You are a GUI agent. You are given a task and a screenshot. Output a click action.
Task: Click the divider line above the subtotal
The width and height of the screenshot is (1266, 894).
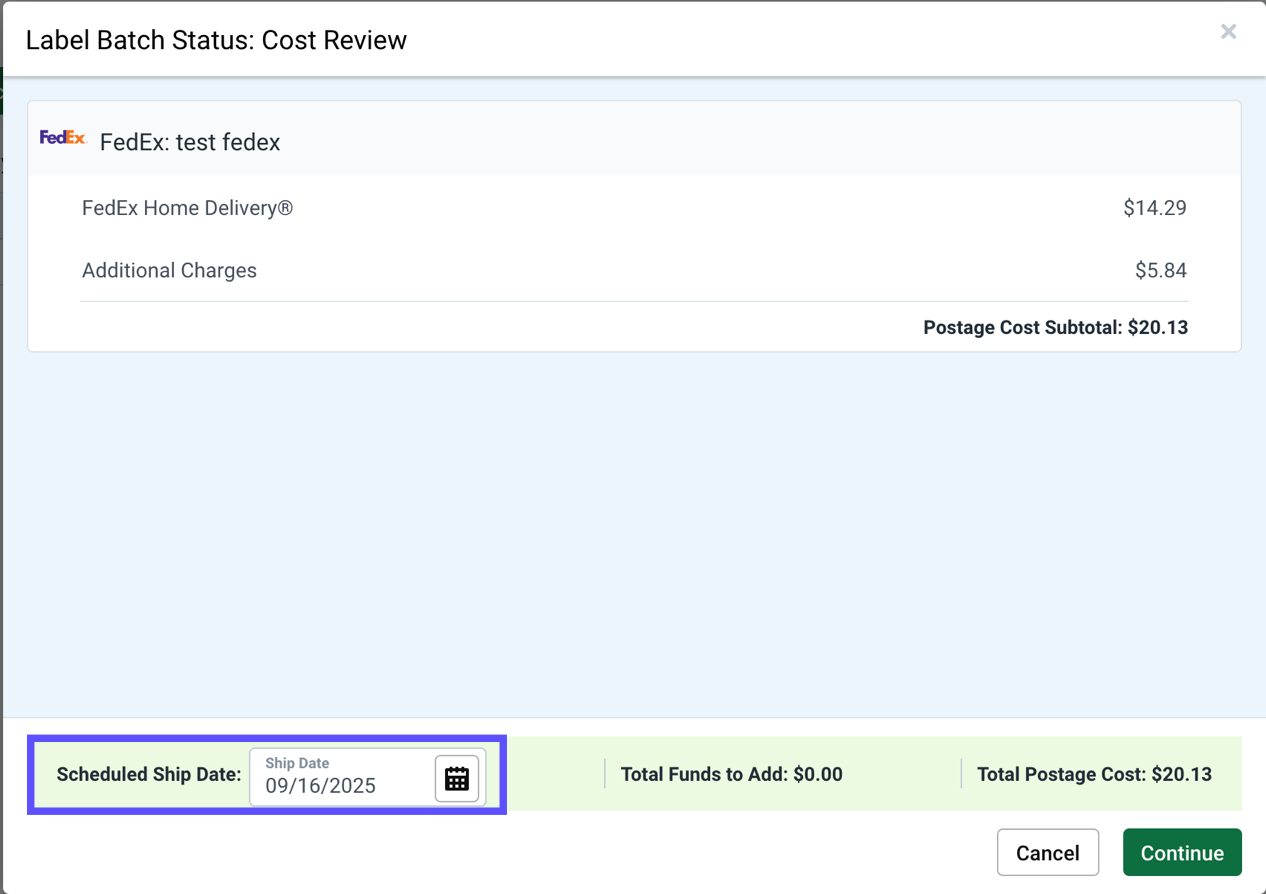tap(634, 301)
